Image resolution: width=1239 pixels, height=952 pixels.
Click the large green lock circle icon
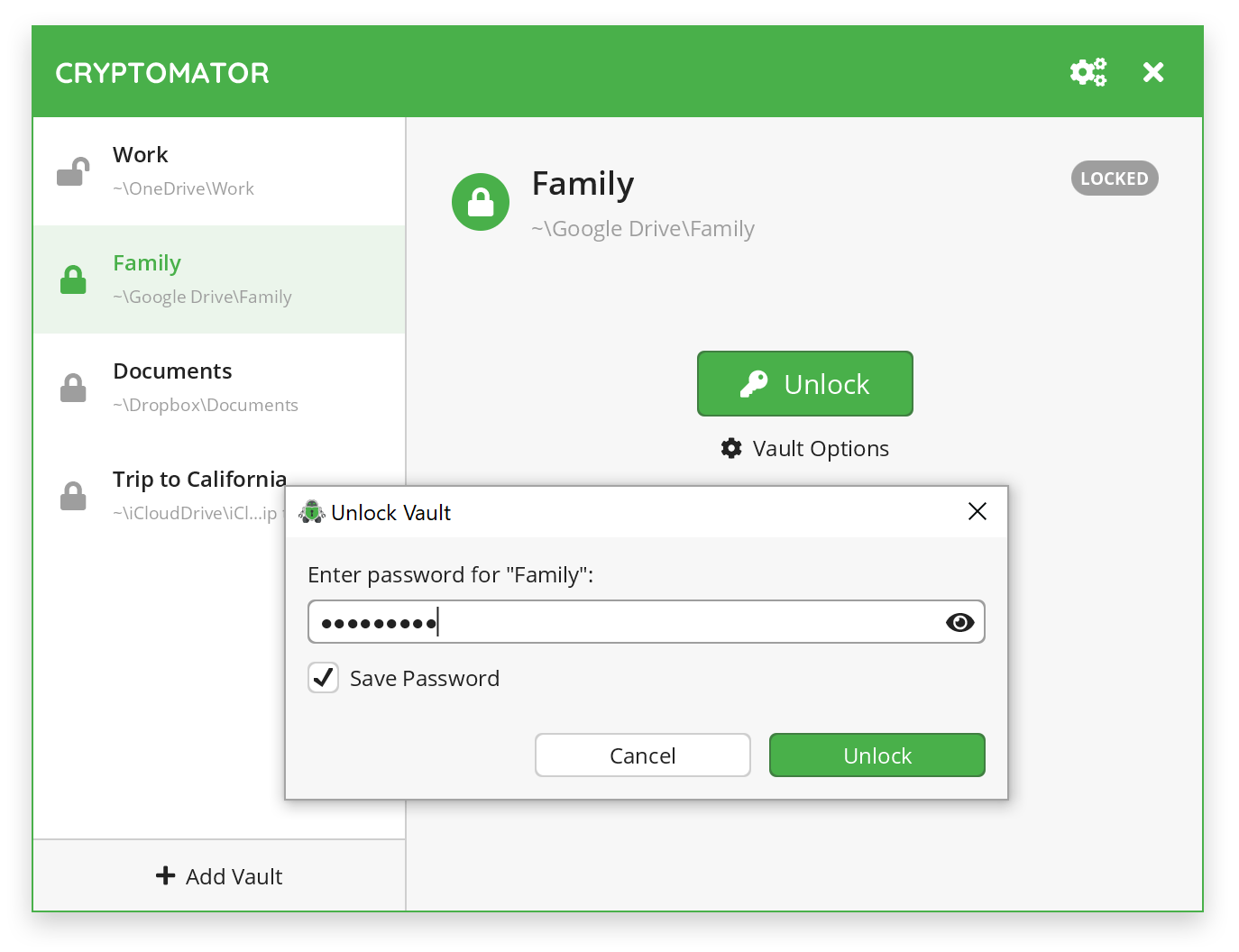pos(481,202)
